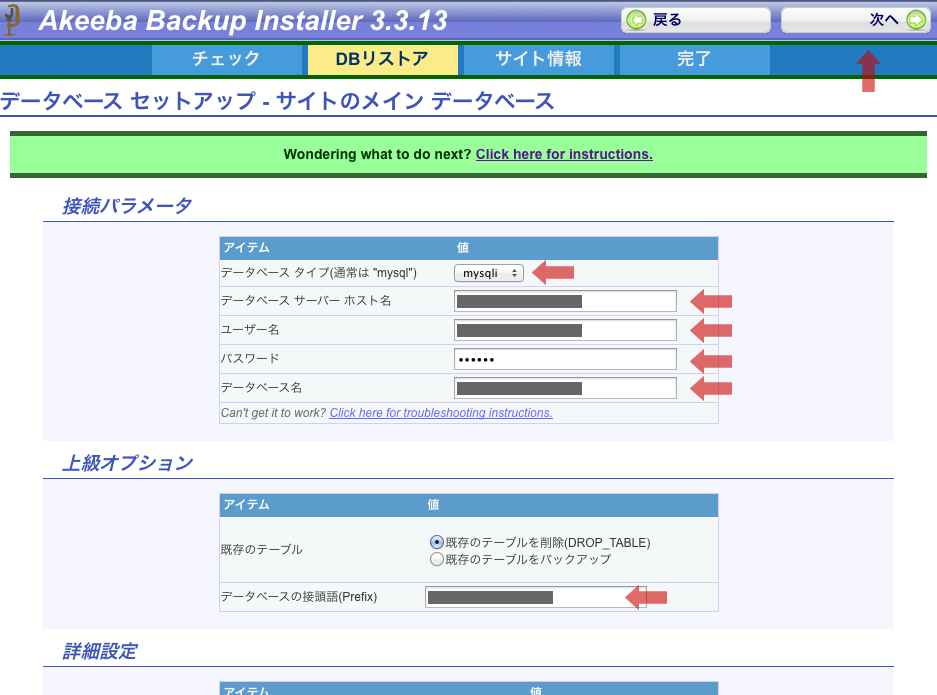Click the データベース名 input field
The width and height of the screenshot is (937, 695).
pos(565,388)
